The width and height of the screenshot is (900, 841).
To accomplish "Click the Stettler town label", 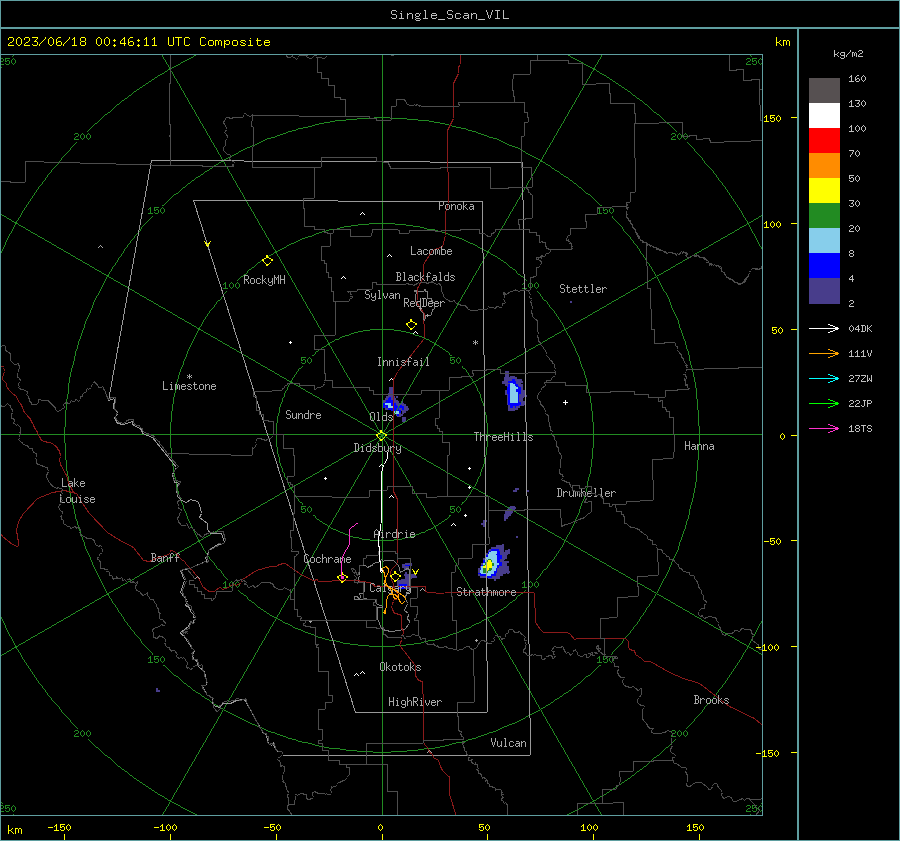I will (583, 289).
